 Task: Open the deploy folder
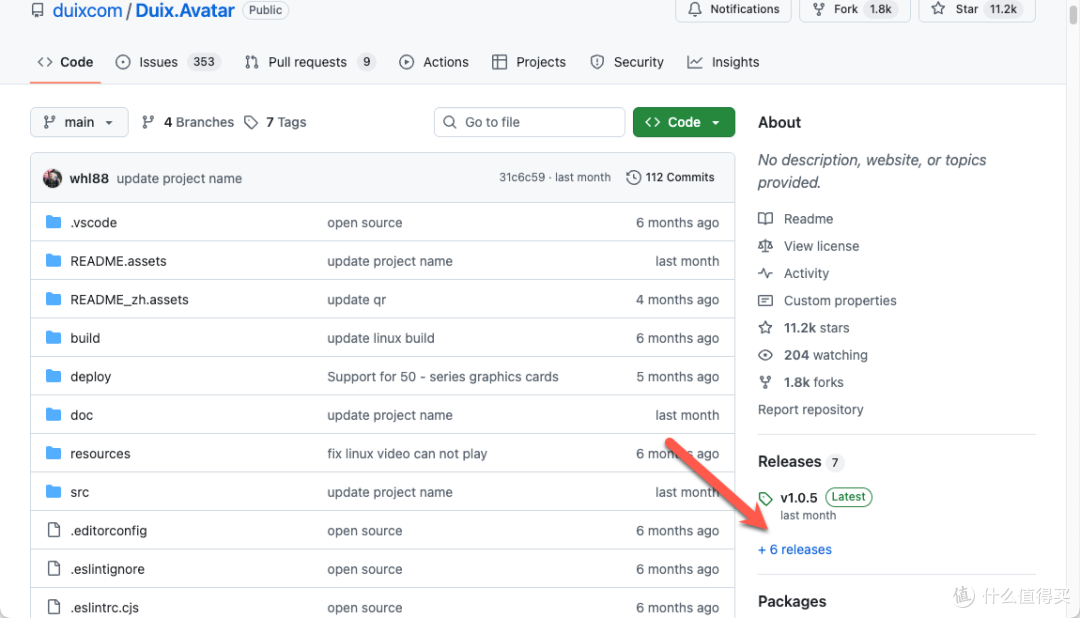[90, 377]
